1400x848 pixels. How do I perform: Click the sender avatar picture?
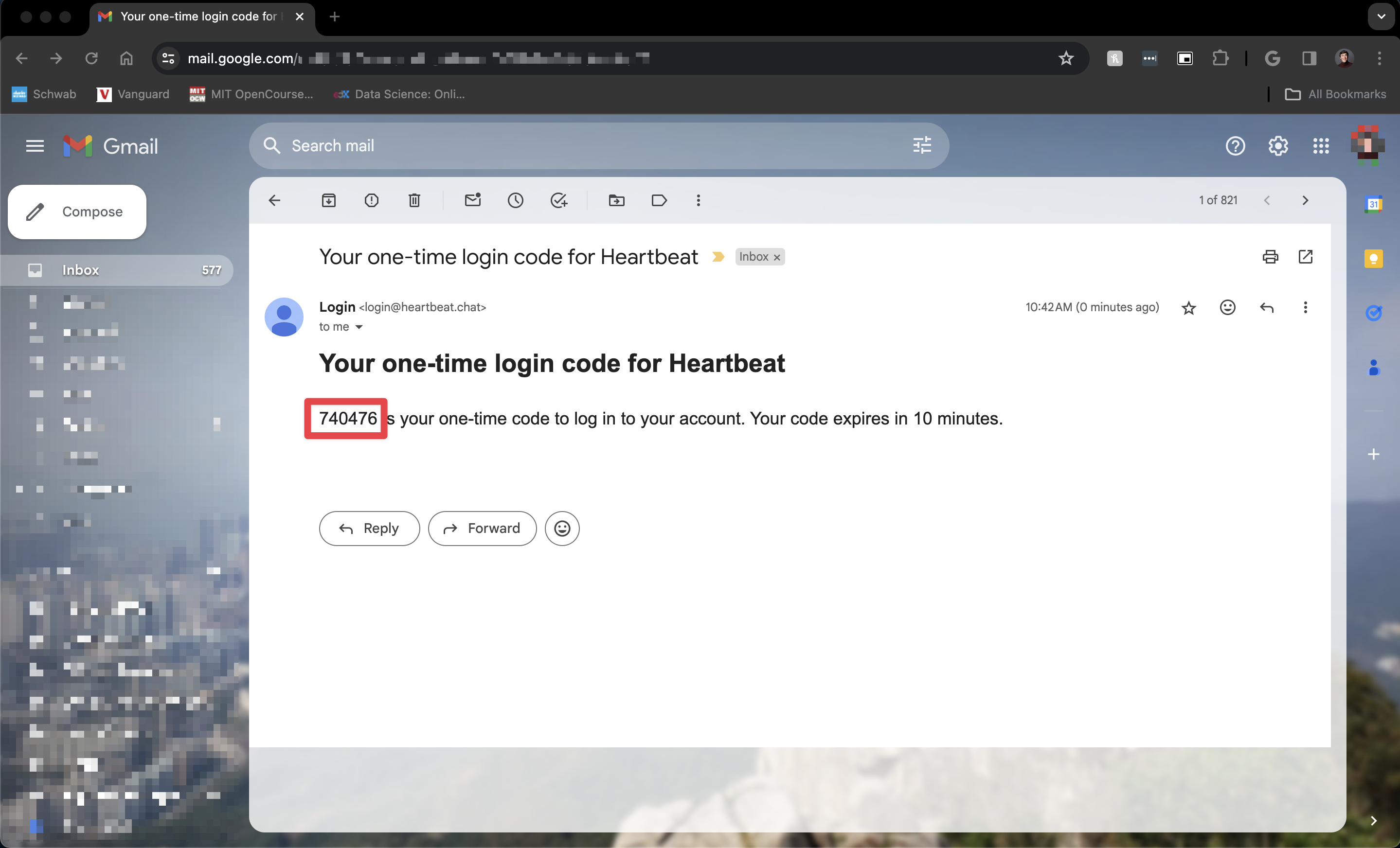point(284,317)
